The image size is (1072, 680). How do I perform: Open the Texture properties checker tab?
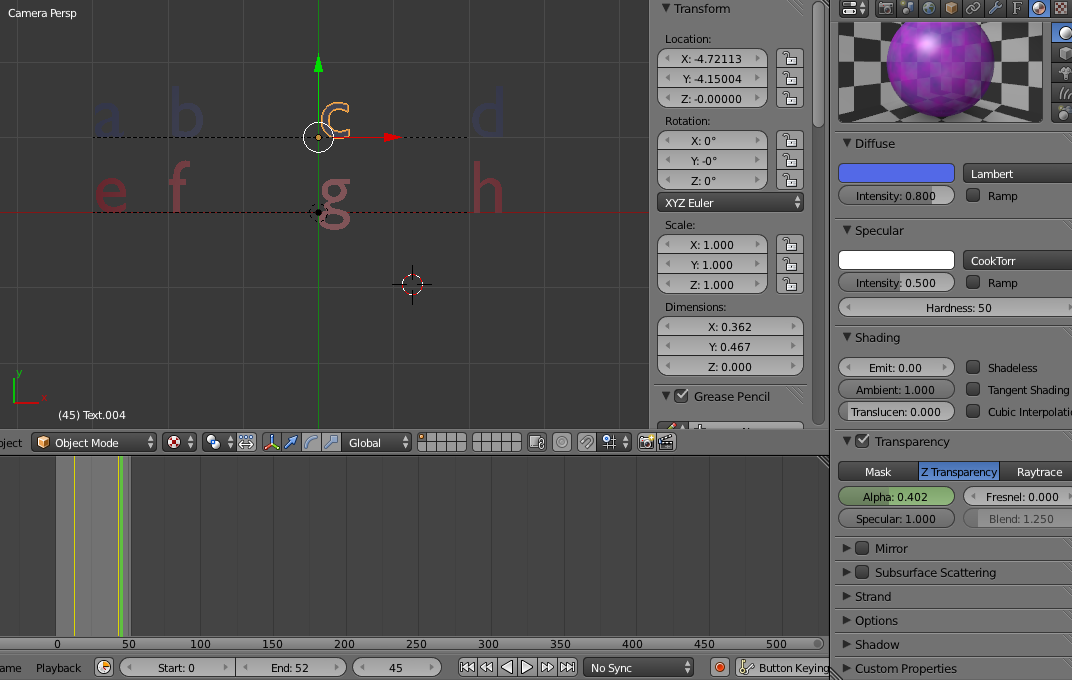pyautogui.click(x=1061, y=8)
